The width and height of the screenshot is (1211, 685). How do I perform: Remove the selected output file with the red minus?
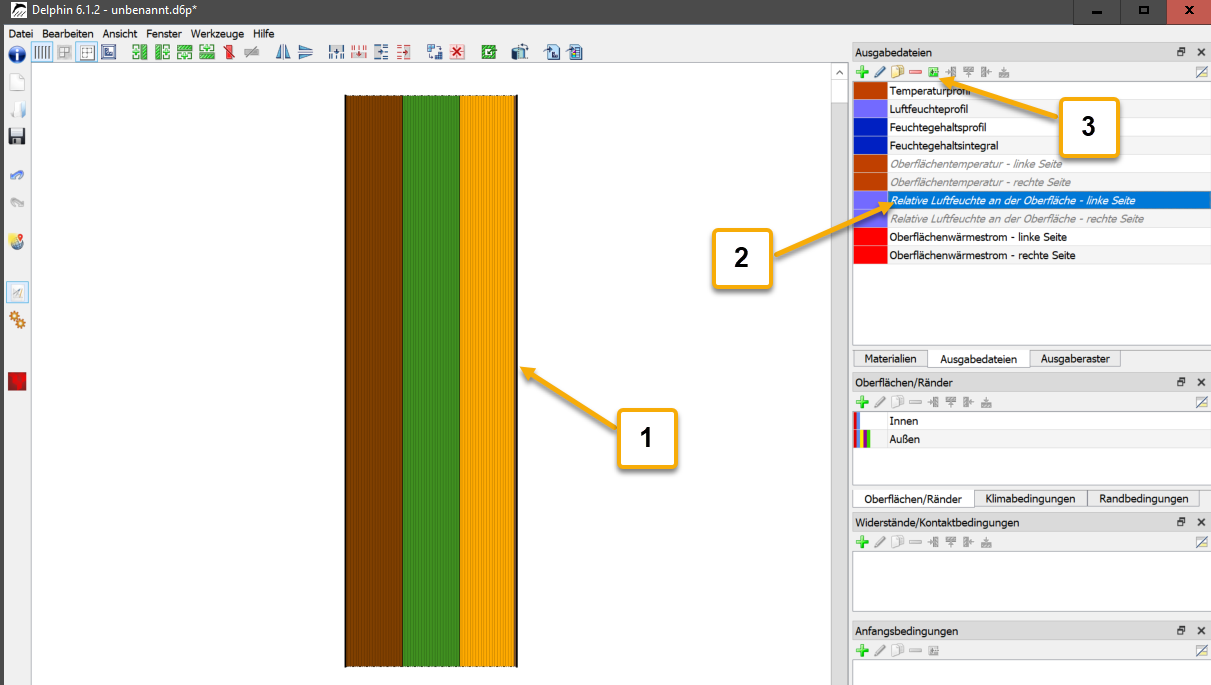click(915, 72)
